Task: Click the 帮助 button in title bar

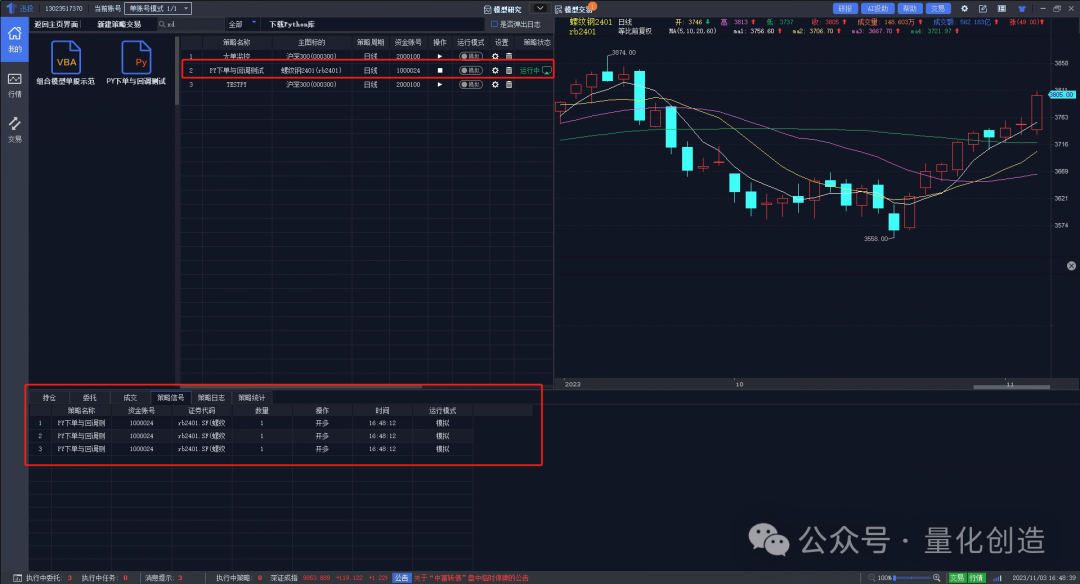Action: coord(909,8)
